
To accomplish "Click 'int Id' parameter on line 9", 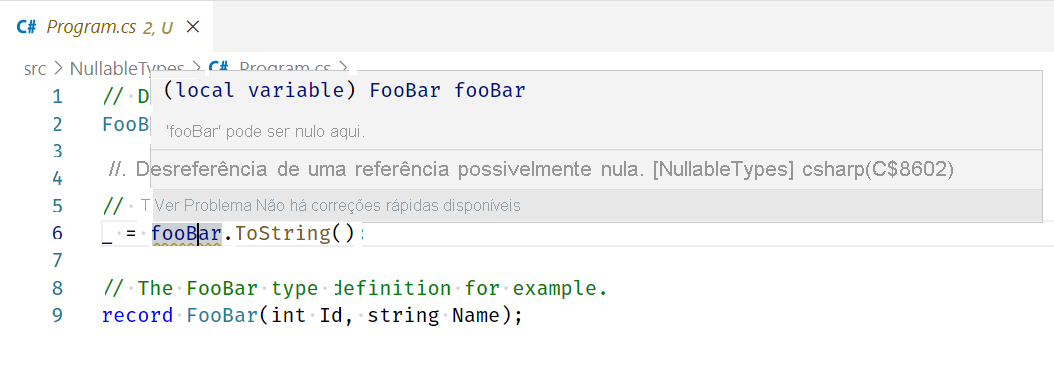I will tap(307, 315).
